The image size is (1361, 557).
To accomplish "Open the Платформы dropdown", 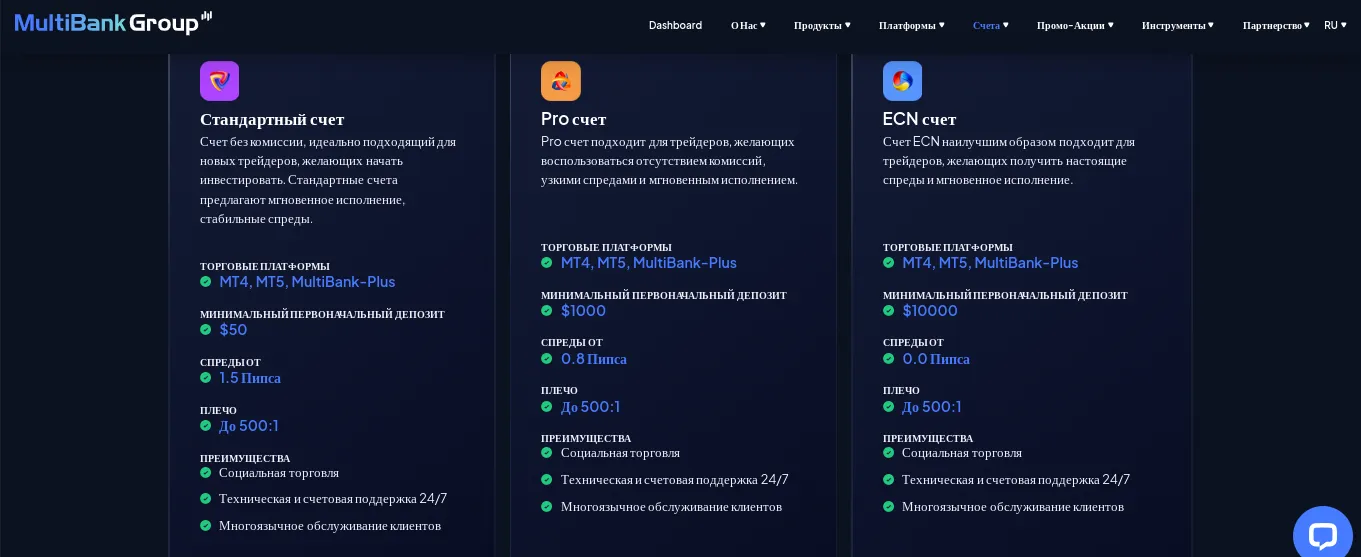I will point(911,25).
